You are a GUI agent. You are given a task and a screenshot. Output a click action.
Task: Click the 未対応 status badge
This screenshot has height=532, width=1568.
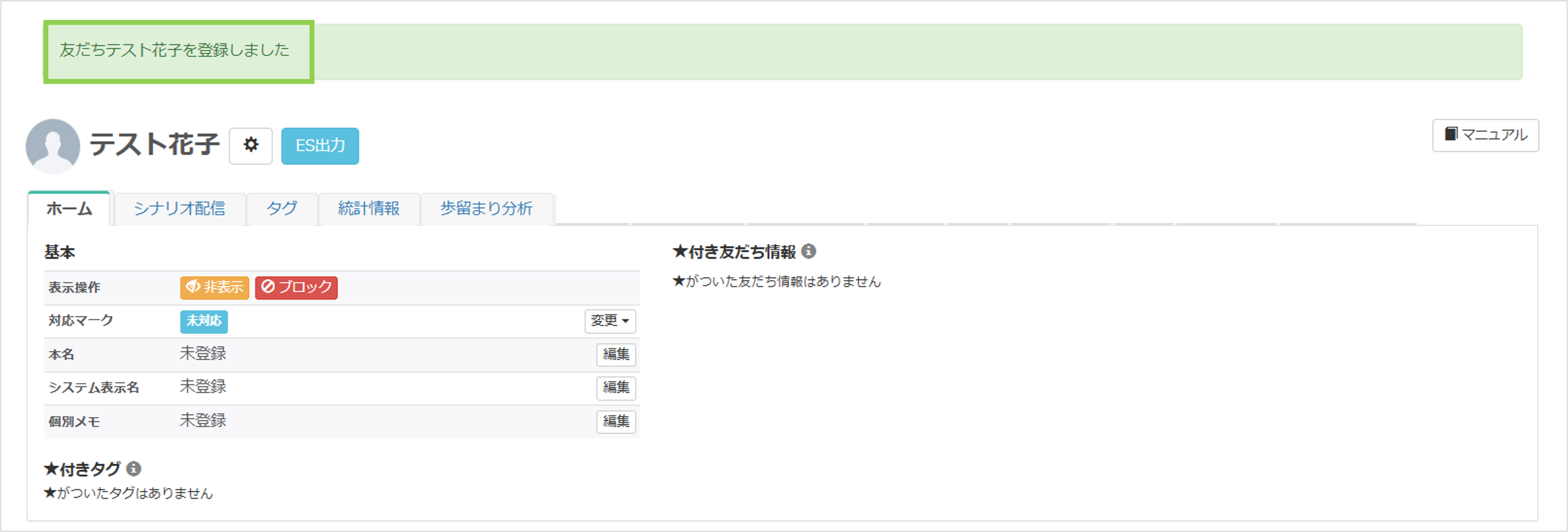point(204,321)
